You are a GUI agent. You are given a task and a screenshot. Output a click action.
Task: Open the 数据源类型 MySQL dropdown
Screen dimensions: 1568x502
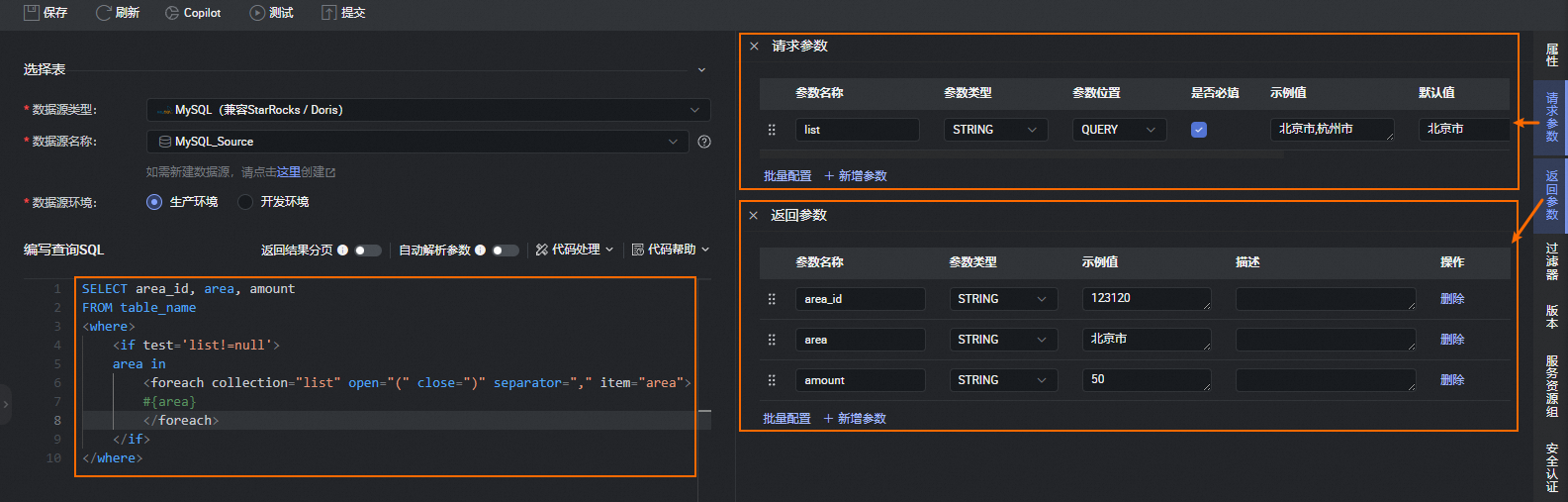[428, 110]
